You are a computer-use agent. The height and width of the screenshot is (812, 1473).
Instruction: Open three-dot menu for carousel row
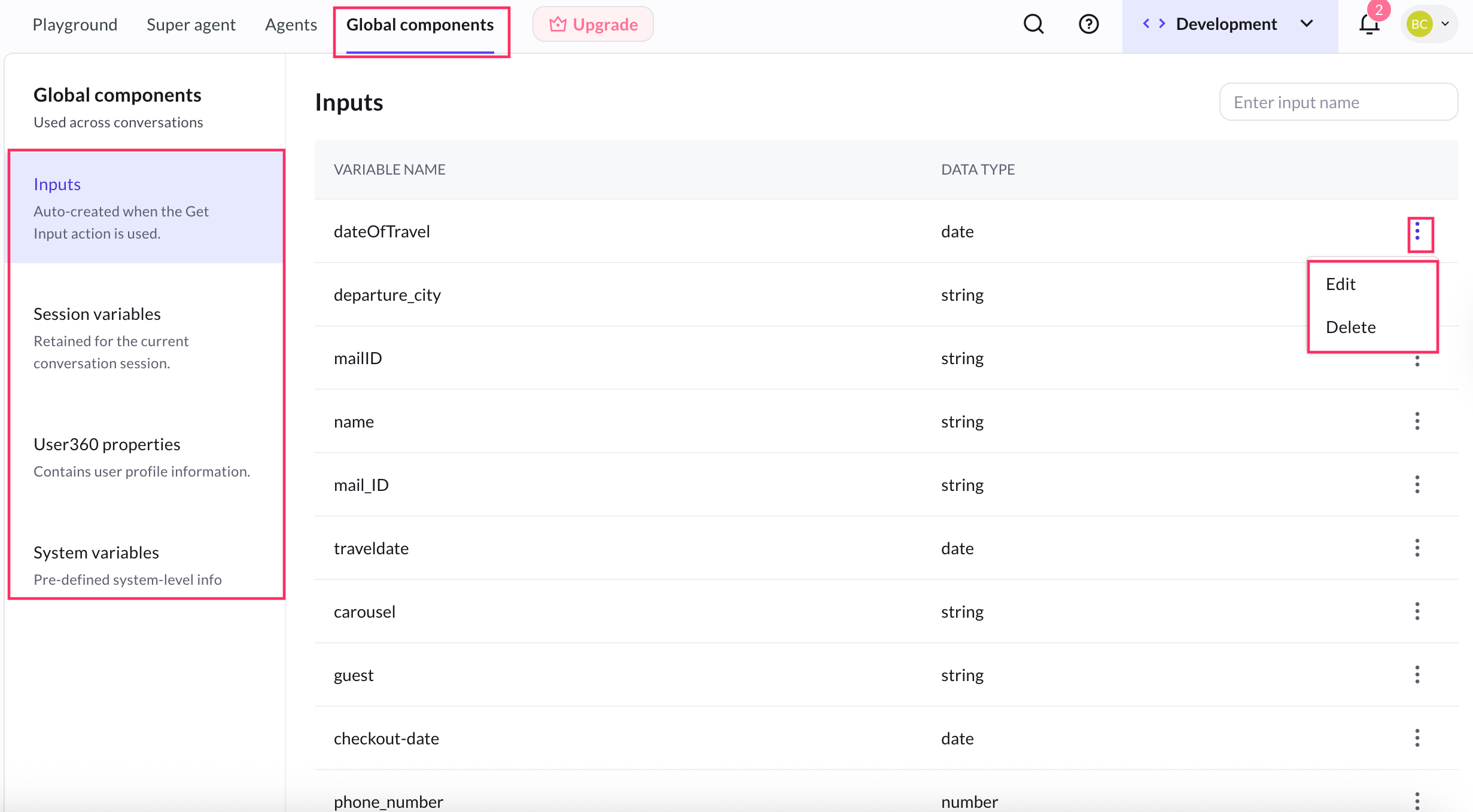pyautogui.click(x=1417, y=612)
